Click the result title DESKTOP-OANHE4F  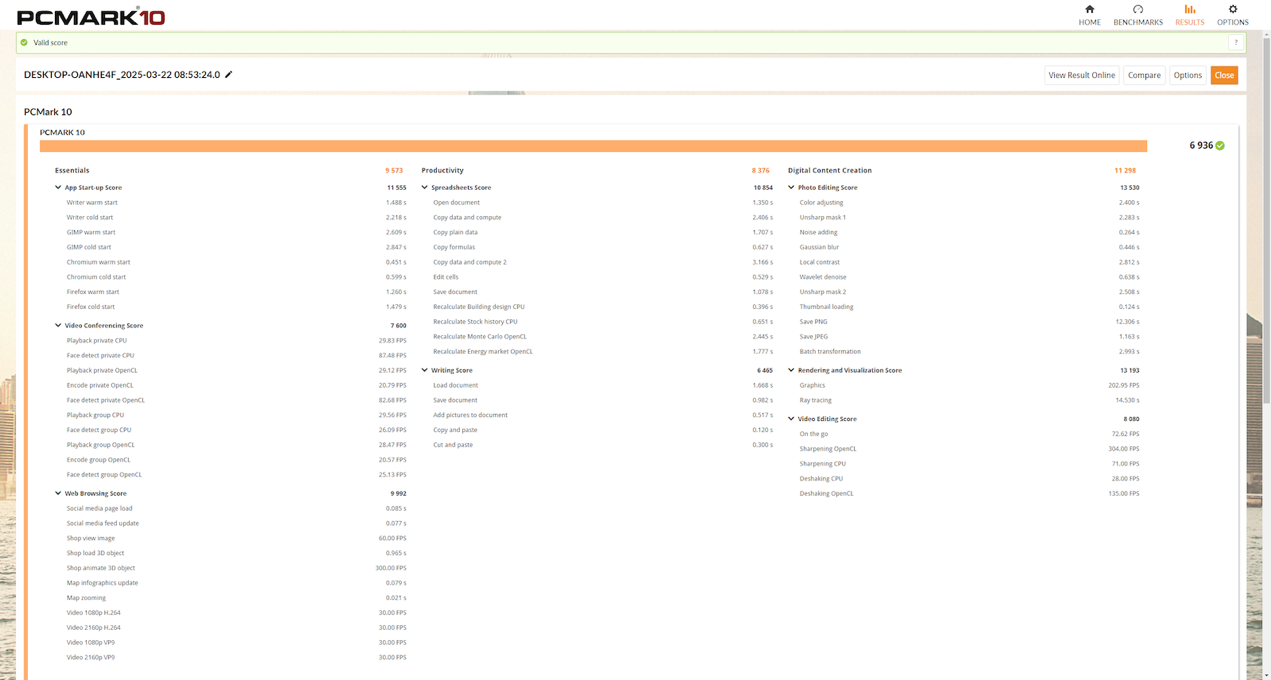tap(122, 75)
